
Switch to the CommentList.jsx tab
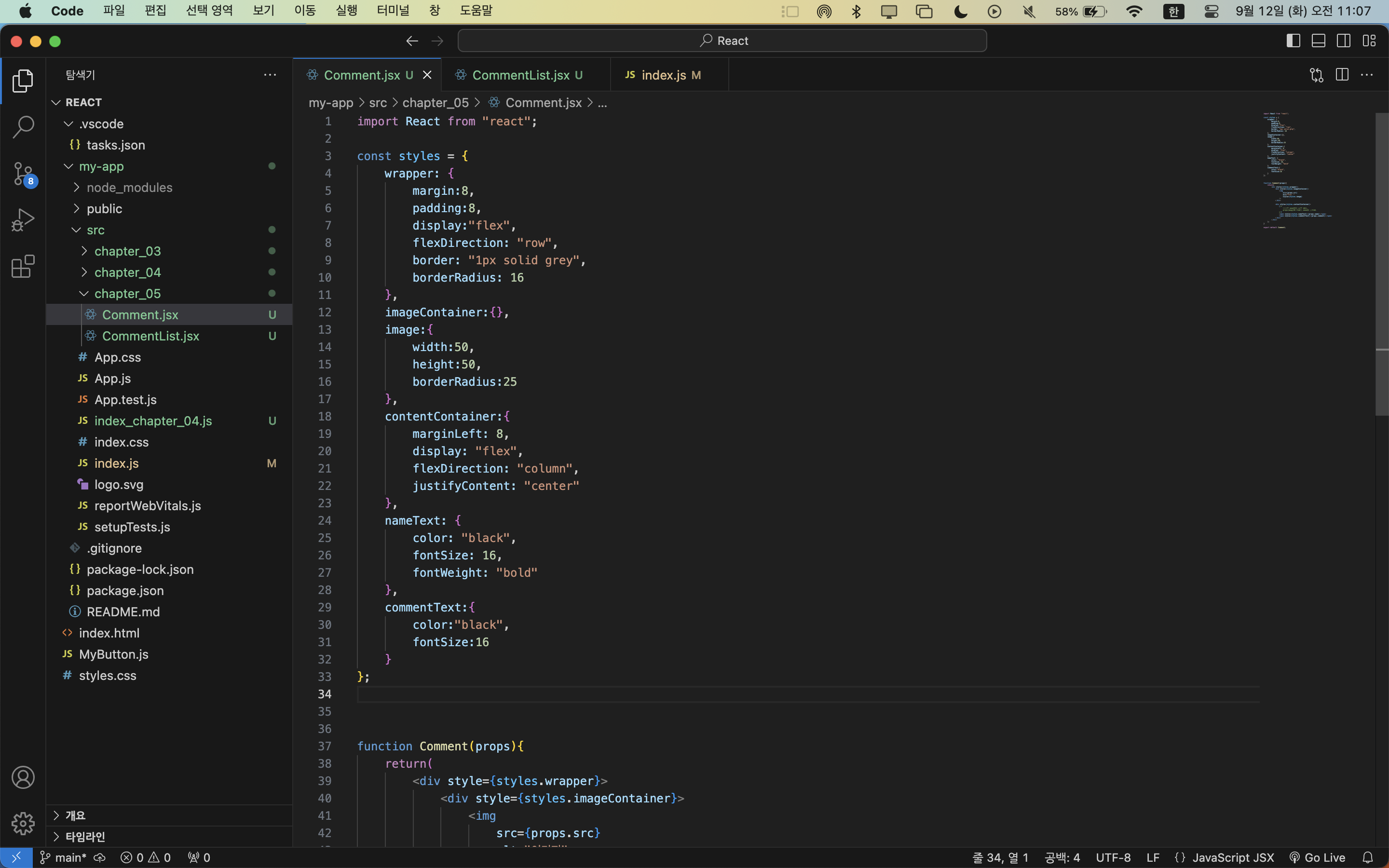coord(520,75)
